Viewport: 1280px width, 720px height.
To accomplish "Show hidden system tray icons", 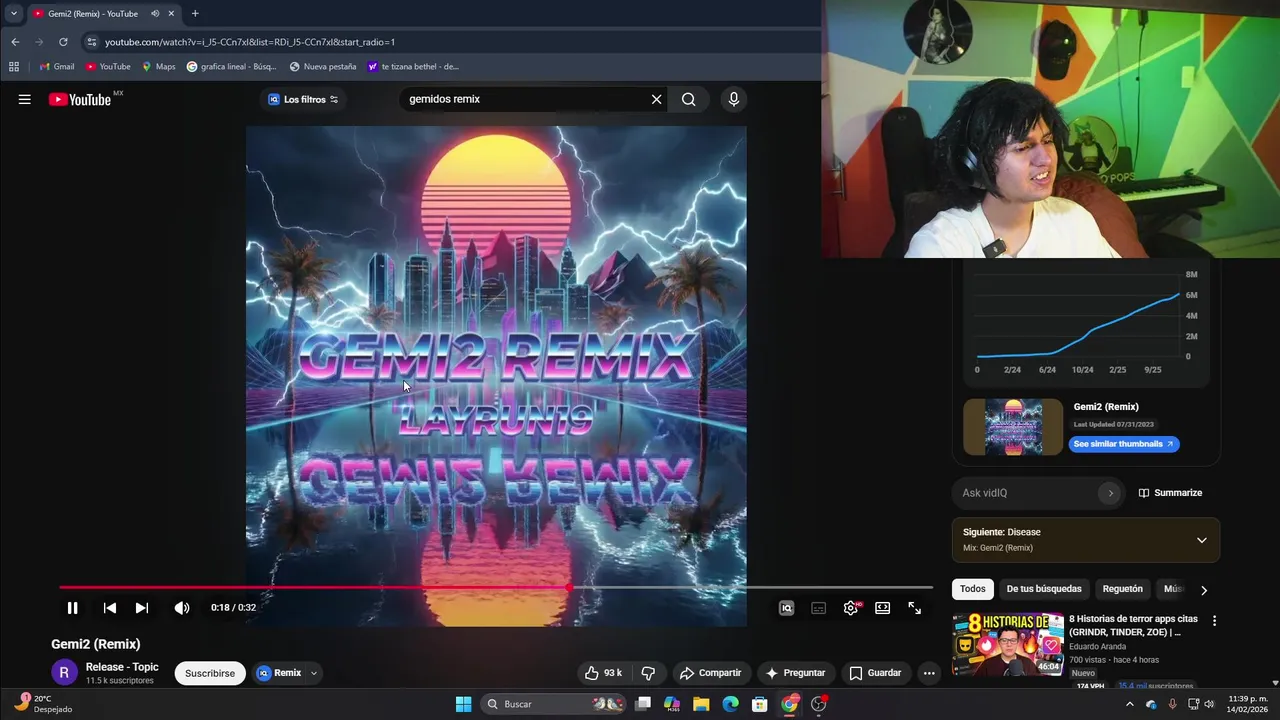I will (x=1130, y=704).
